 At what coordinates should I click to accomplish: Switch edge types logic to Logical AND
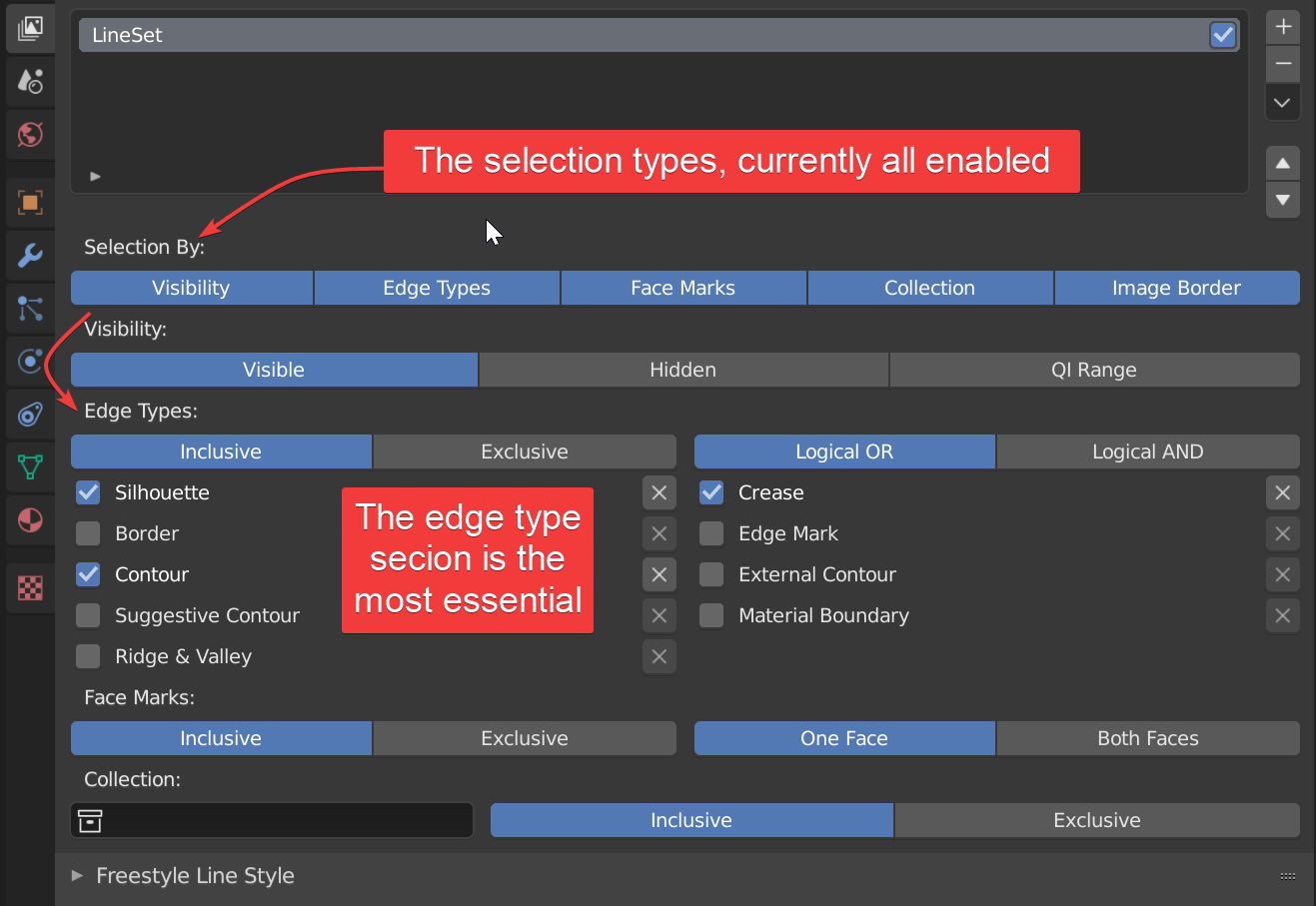pyautogui.click(x=1147, y=452)
